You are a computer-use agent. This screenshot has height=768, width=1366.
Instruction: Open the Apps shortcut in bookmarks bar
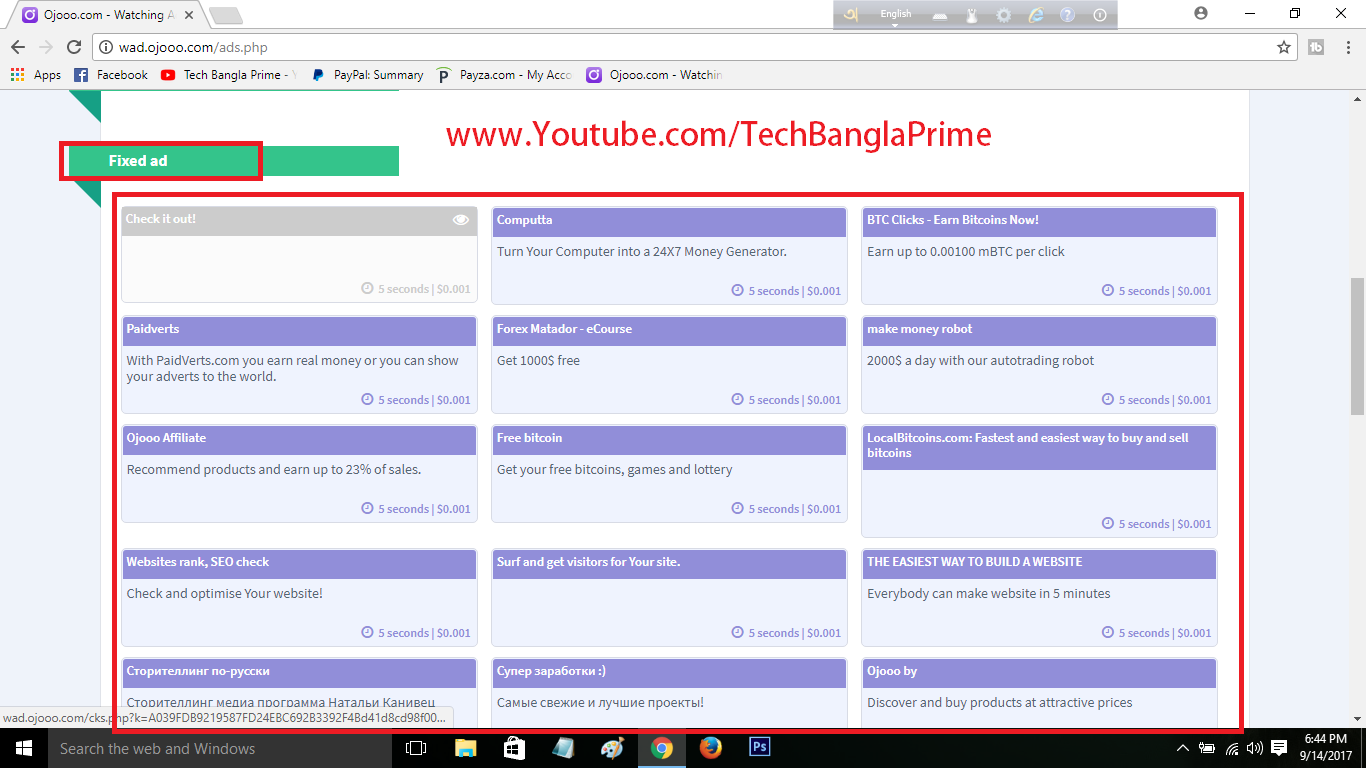click(36, 75)
